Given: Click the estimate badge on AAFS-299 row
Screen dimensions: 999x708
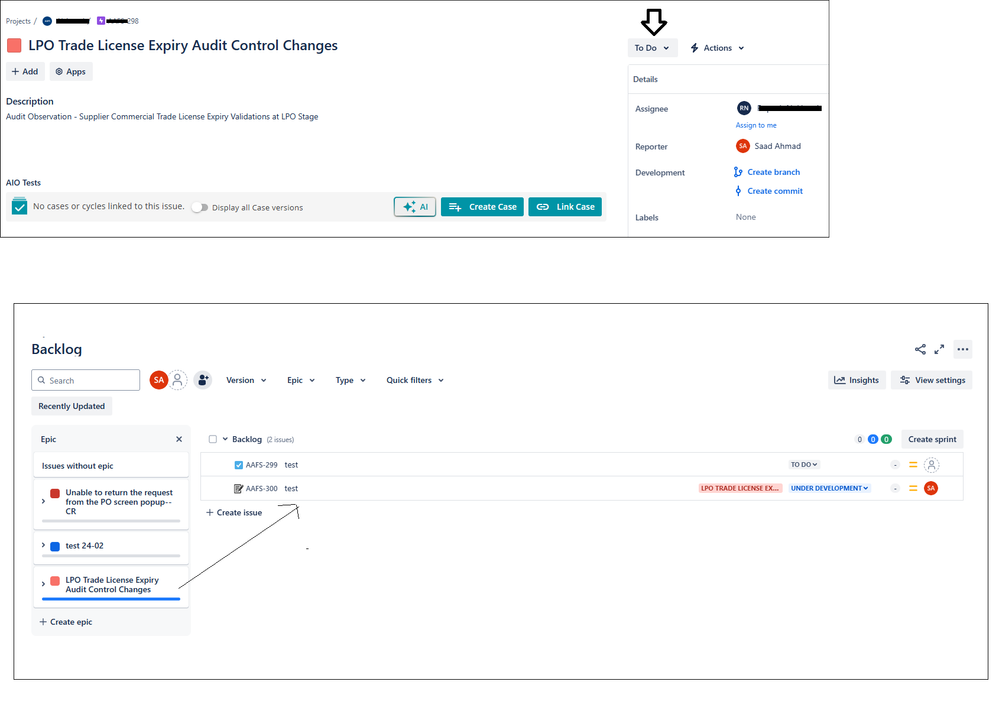Looking at the screenshot, I should 895,465.
